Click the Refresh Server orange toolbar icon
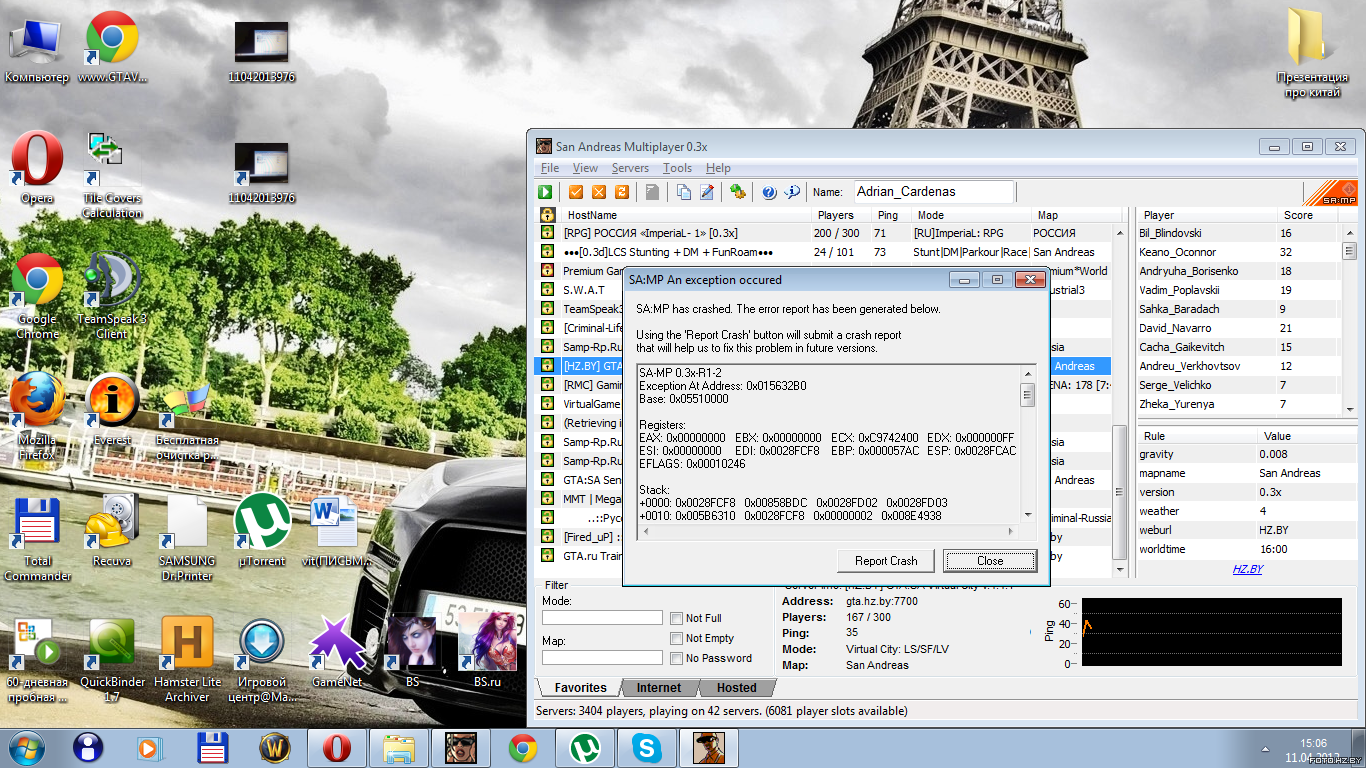The height and width of the screenshot is (768, 1366). [x=622, y=192]
